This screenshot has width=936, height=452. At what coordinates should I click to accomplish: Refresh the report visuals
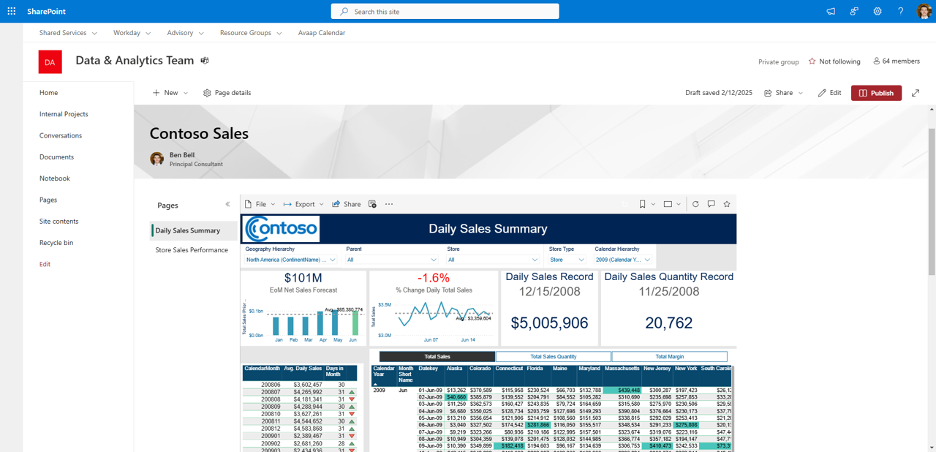(695, 204)
